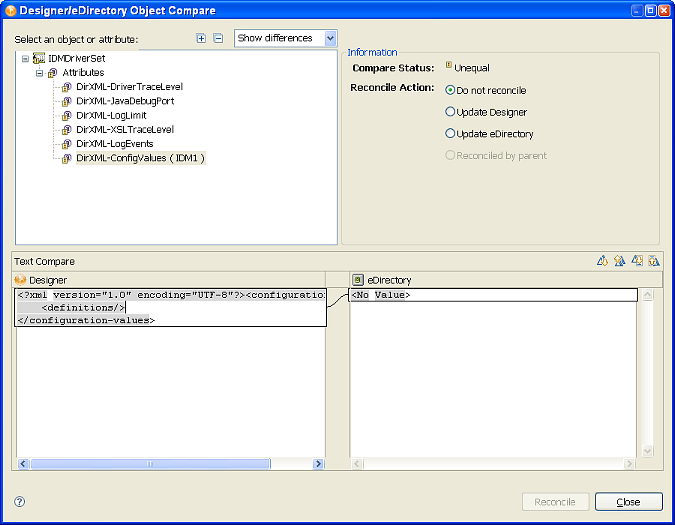The image size is (675, 525).
Task: Click Designer pane scroll left arrow
Action: tap(23, 463)
